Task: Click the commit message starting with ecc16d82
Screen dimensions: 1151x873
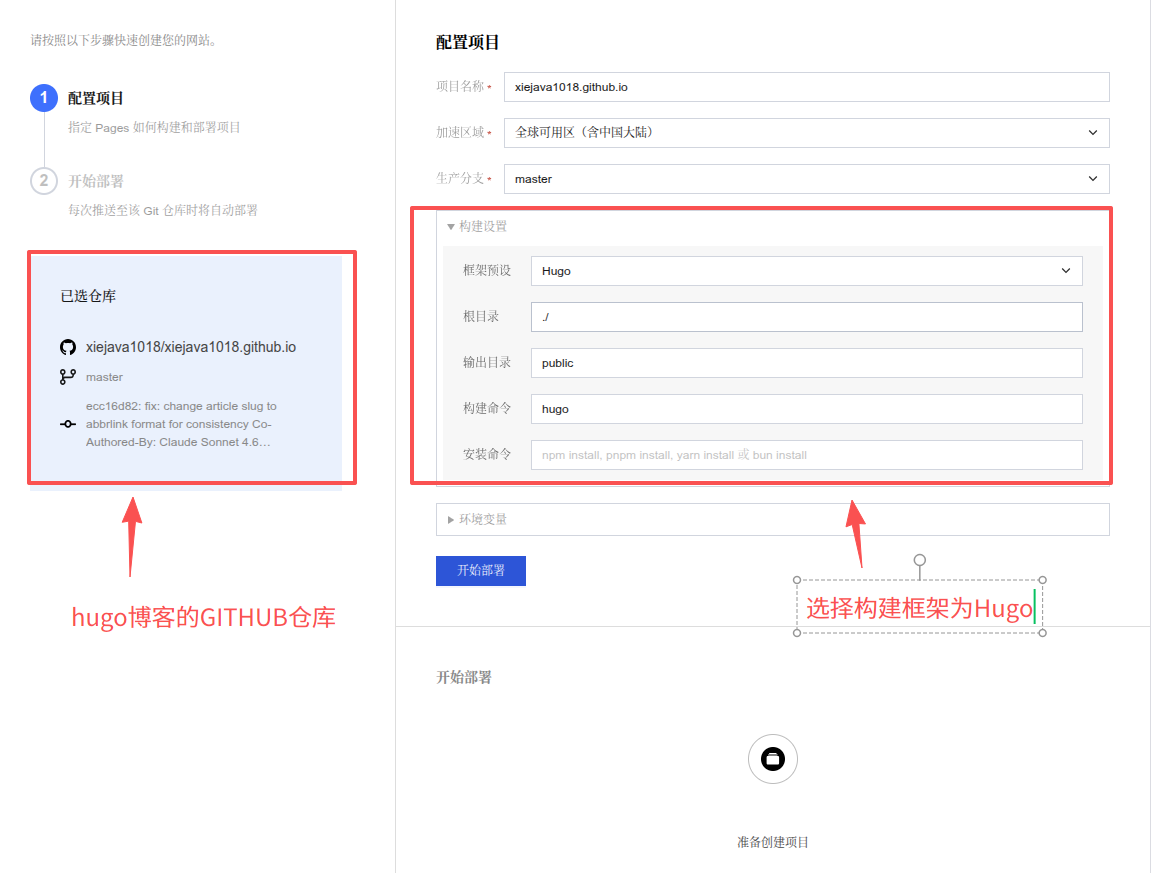Action: 181,424
